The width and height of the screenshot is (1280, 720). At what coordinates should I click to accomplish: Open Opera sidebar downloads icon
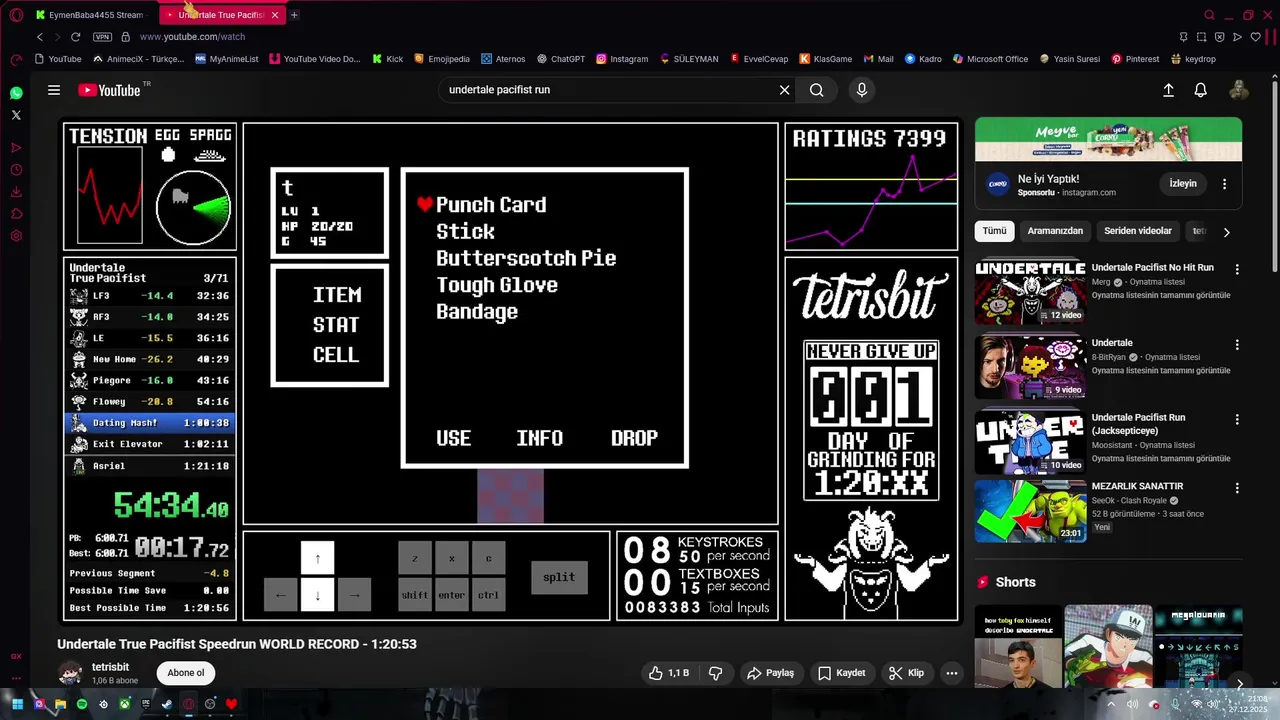click(16, 192)
